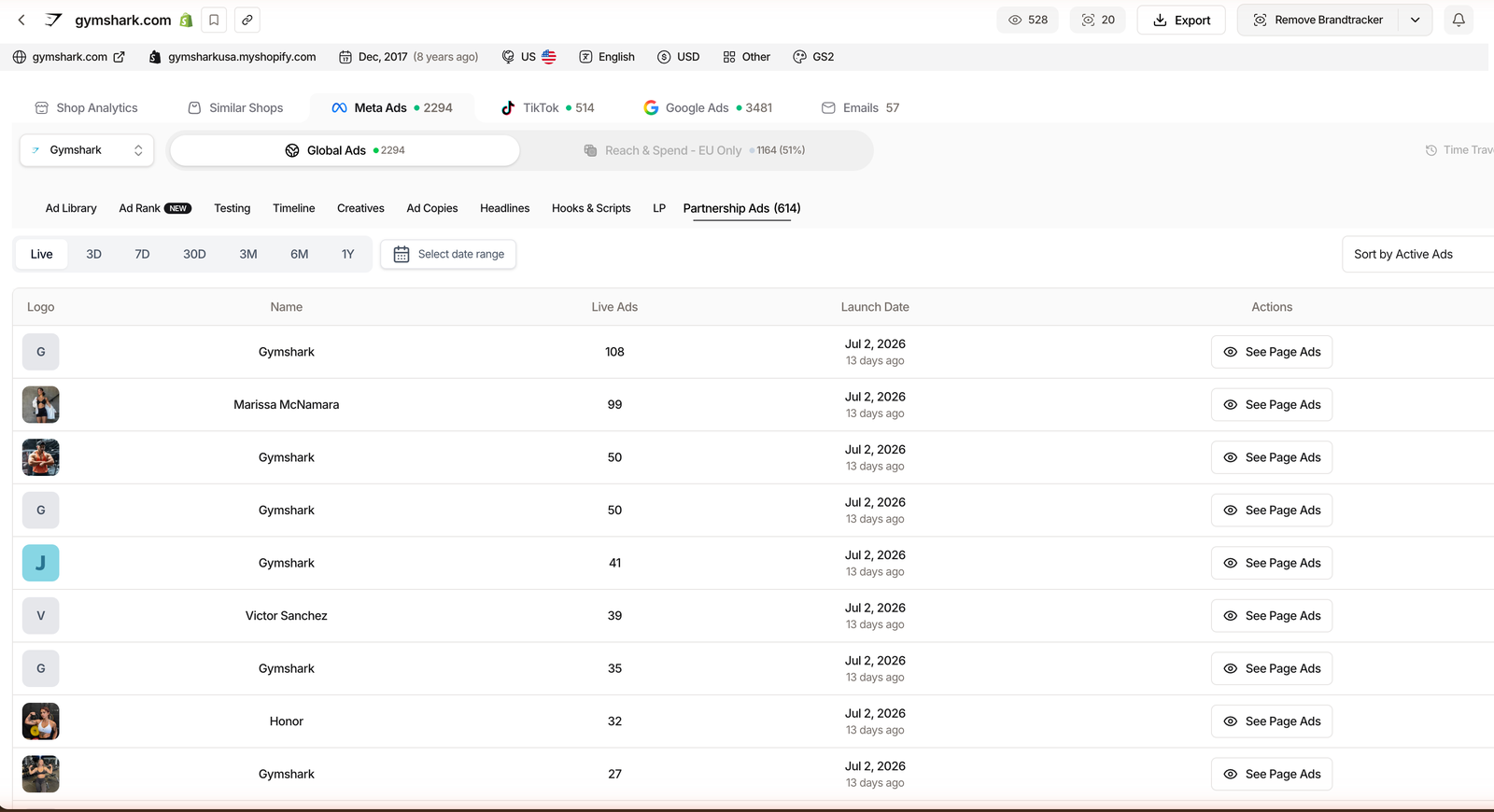Image resolution: width=1494 pixels, height=812 pixels.
Task: Click the blue J logo avatar
Action: (41, 563)
